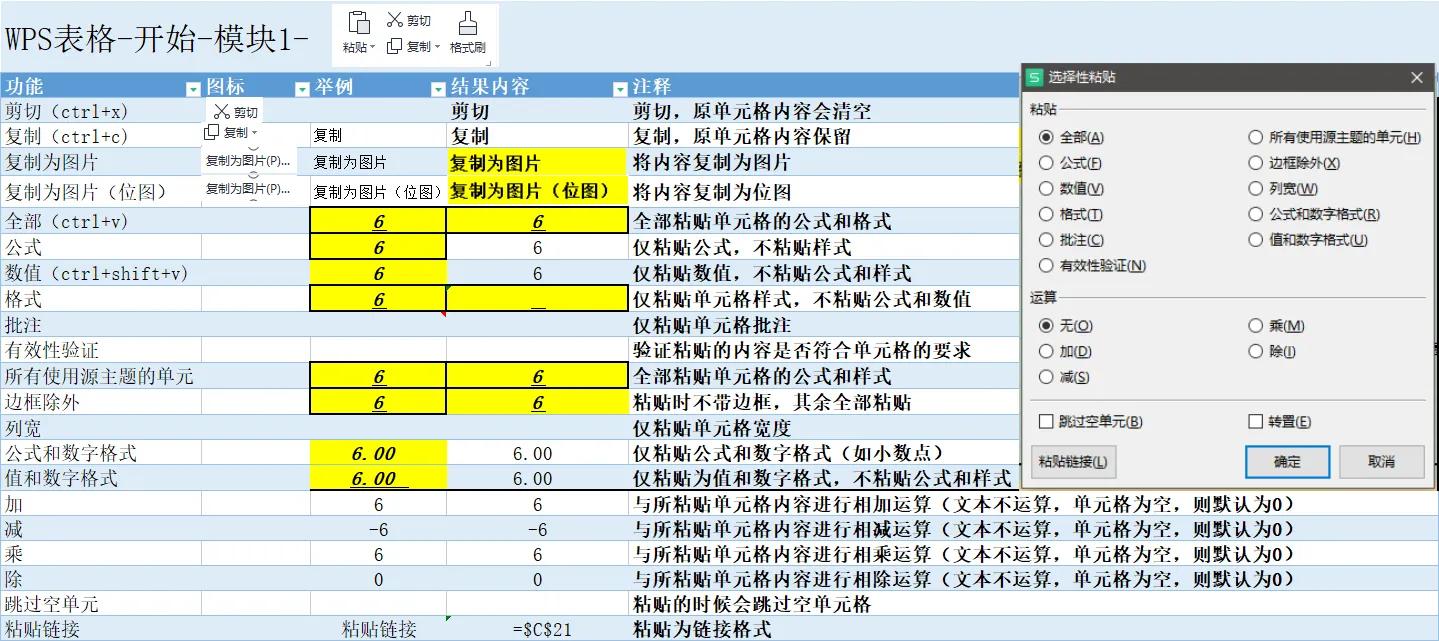Screen dimensions: 1439x641
Task: Click the -6 cell in the 举例 column
Action: point(378,530)
